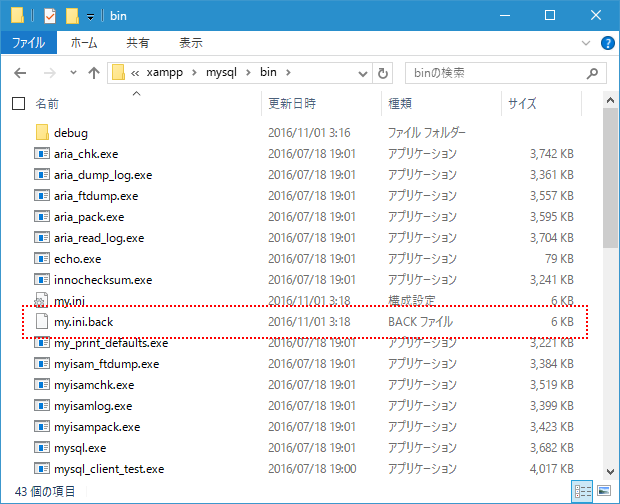Open the ファイル menu tab
Screen dimensions: 620x504
point(28,43)
